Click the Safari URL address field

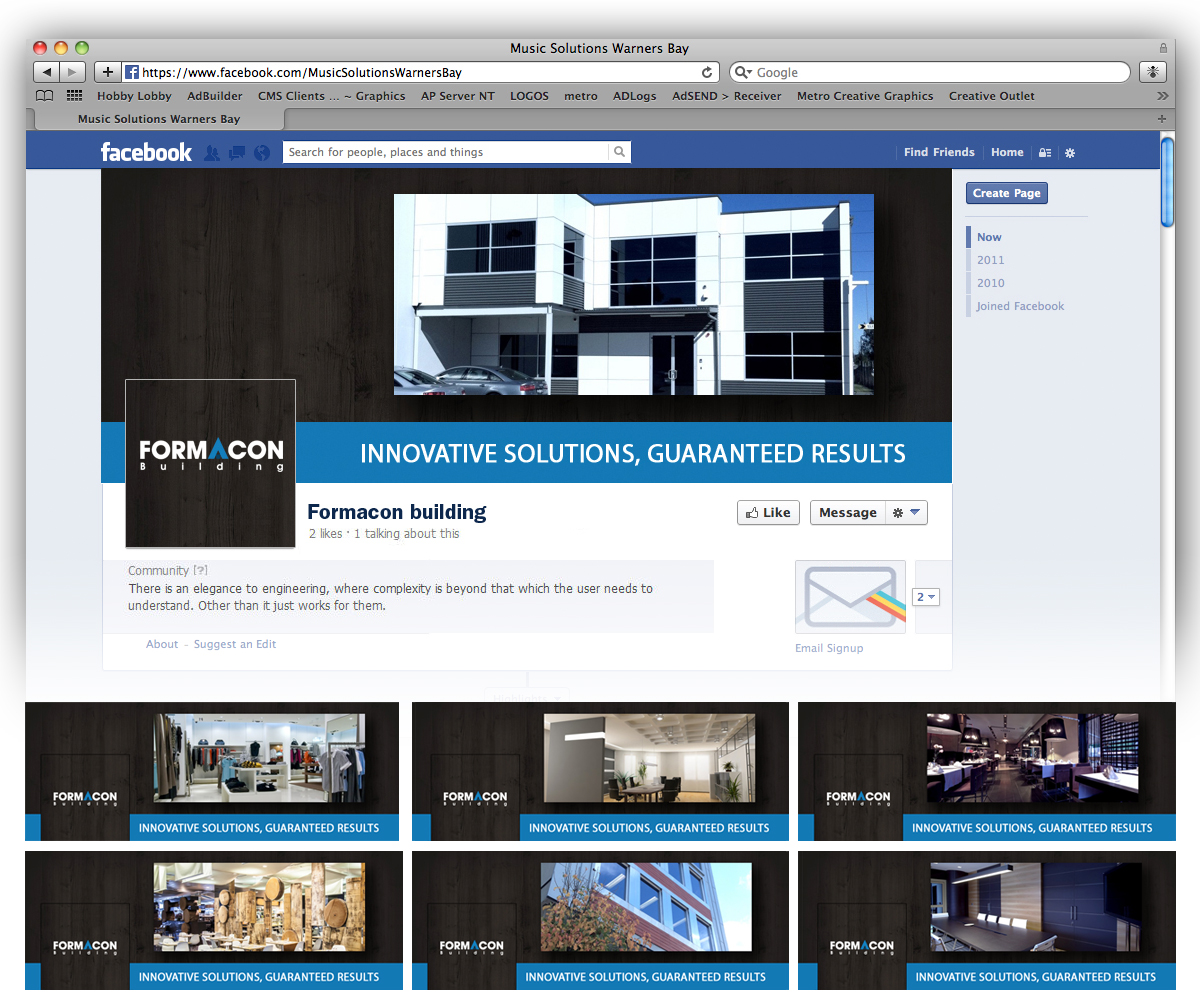420,72
